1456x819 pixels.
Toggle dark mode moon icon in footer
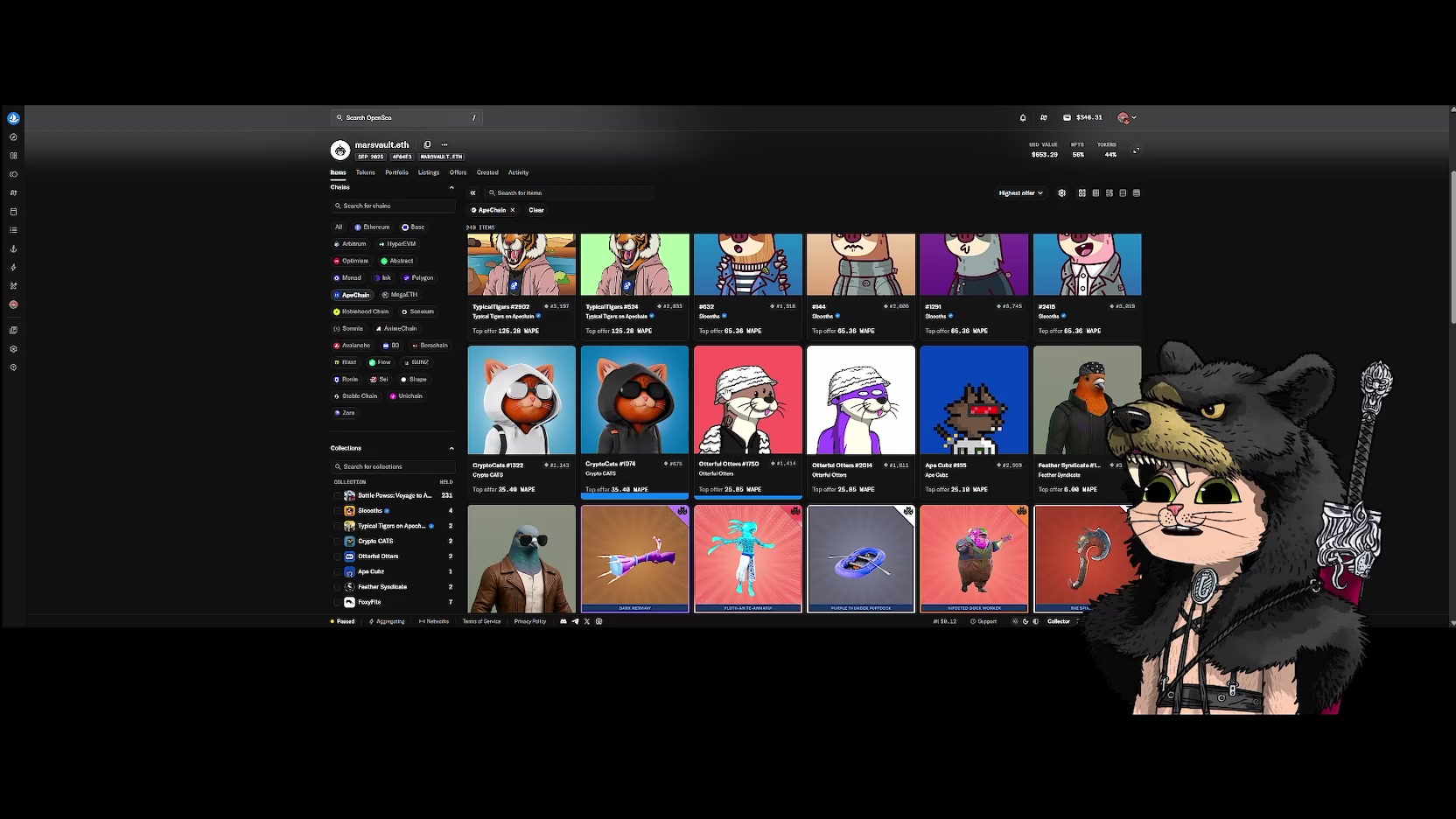click(1025, 621)
